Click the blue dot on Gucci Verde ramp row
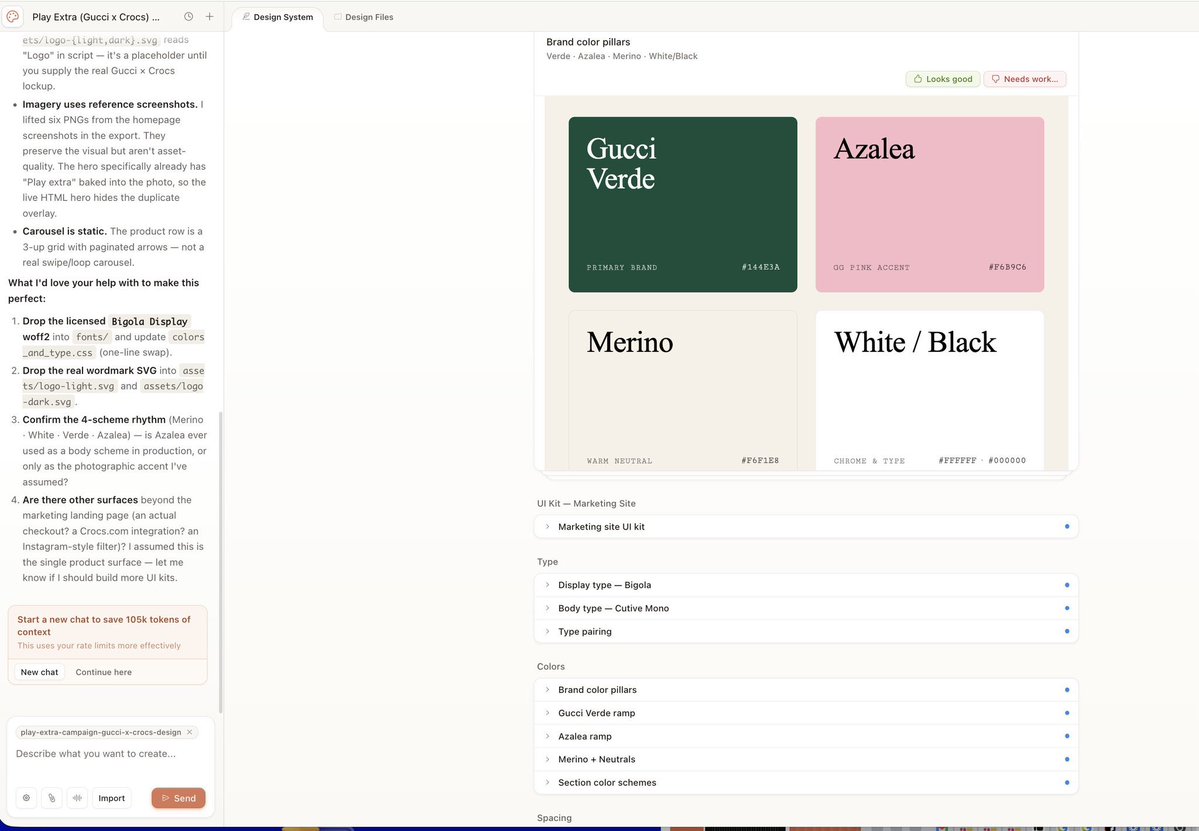Image resolution: width=1199 pixels, height=831 pixels. coord(1067,713)
